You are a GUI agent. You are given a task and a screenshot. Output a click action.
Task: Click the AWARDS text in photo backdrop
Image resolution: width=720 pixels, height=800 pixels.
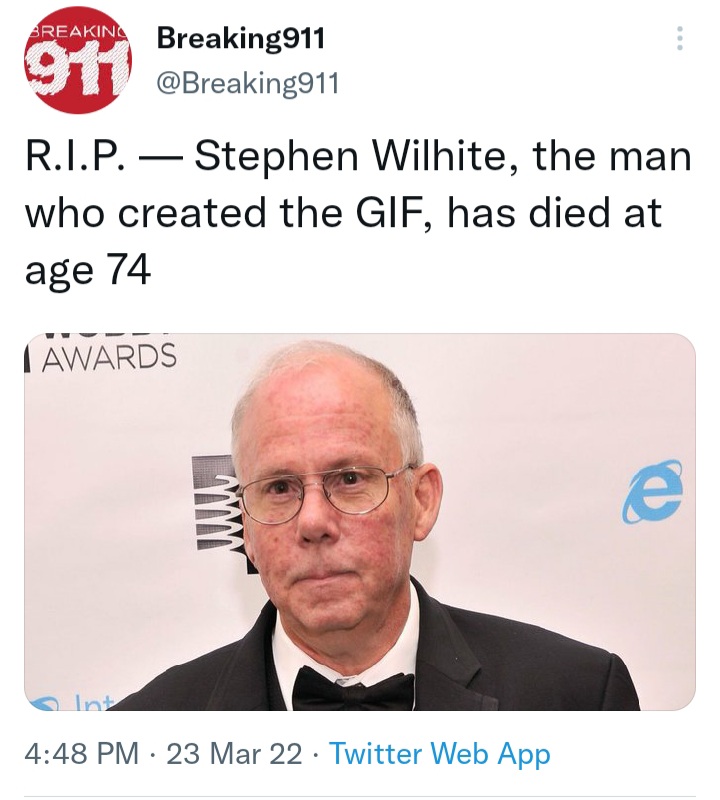tap(108, 357)
